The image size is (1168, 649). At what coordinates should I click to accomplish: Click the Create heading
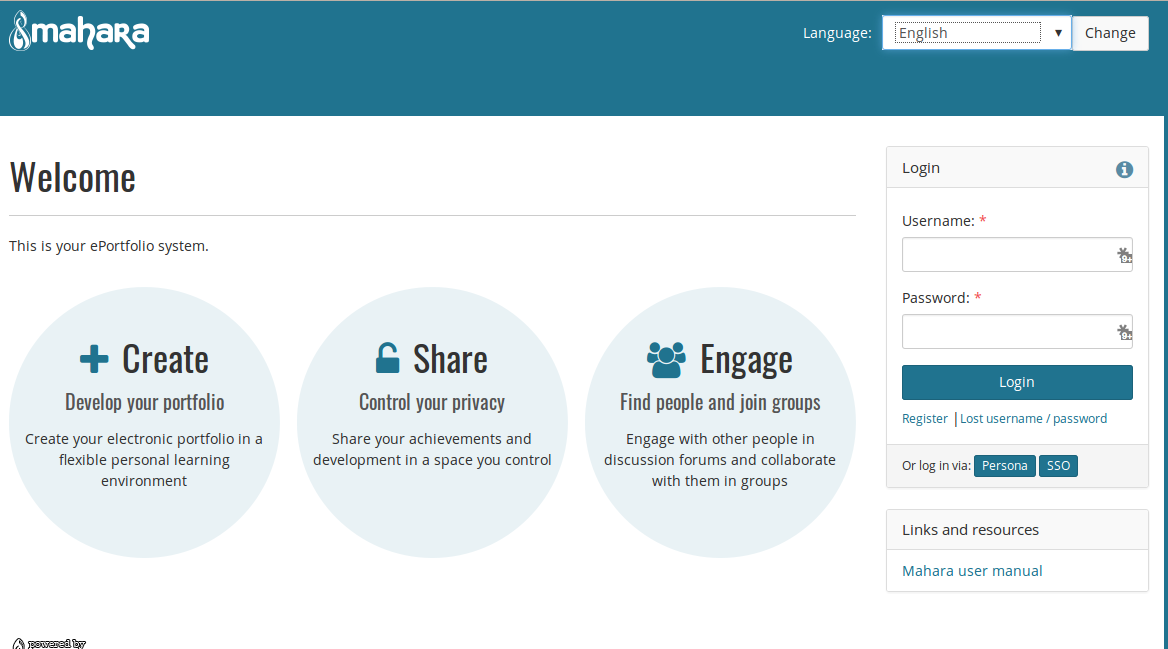[165, 359]
